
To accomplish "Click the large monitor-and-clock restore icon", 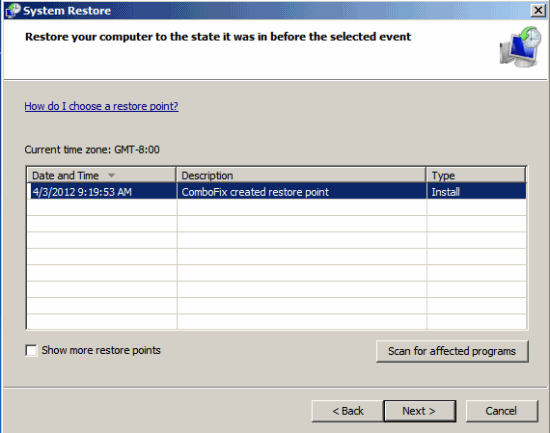I will point(521,47).
